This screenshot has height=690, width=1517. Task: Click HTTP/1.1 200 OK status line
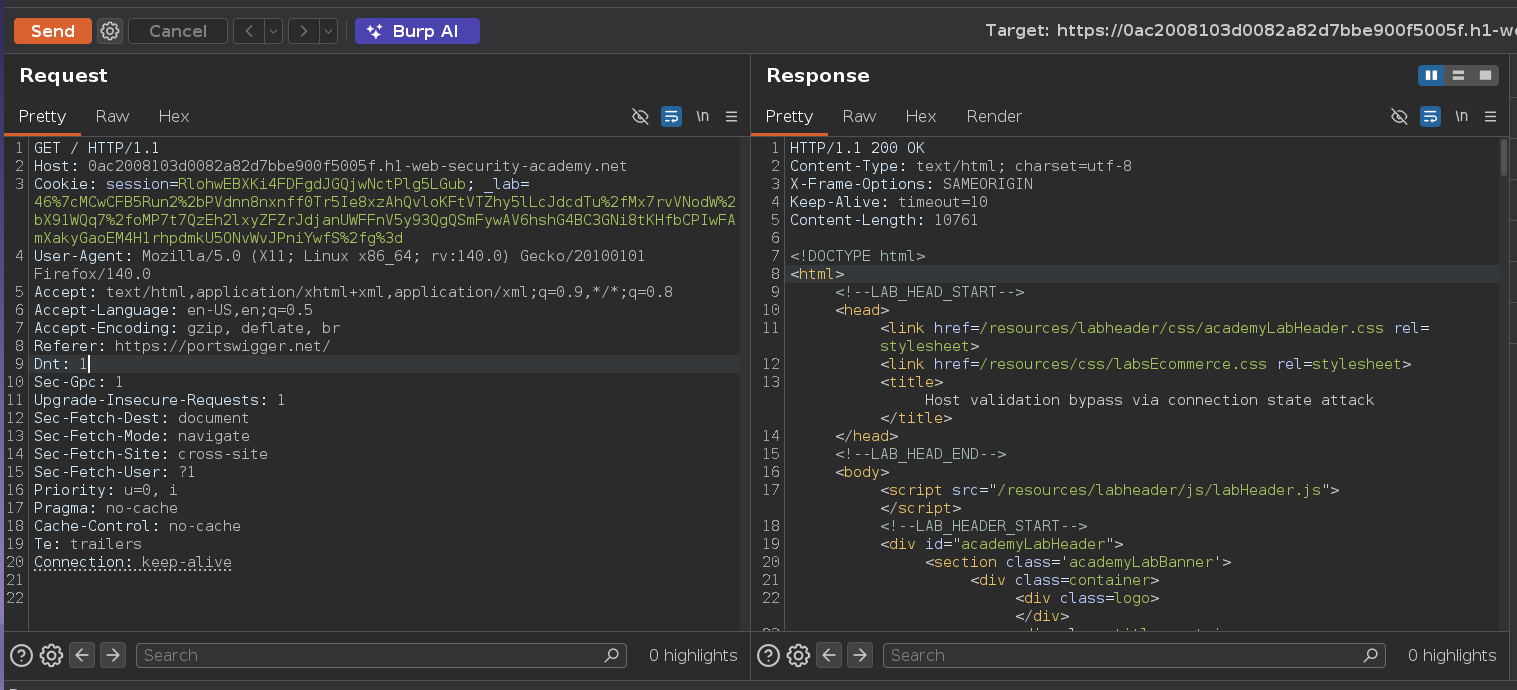pos(857,148)
